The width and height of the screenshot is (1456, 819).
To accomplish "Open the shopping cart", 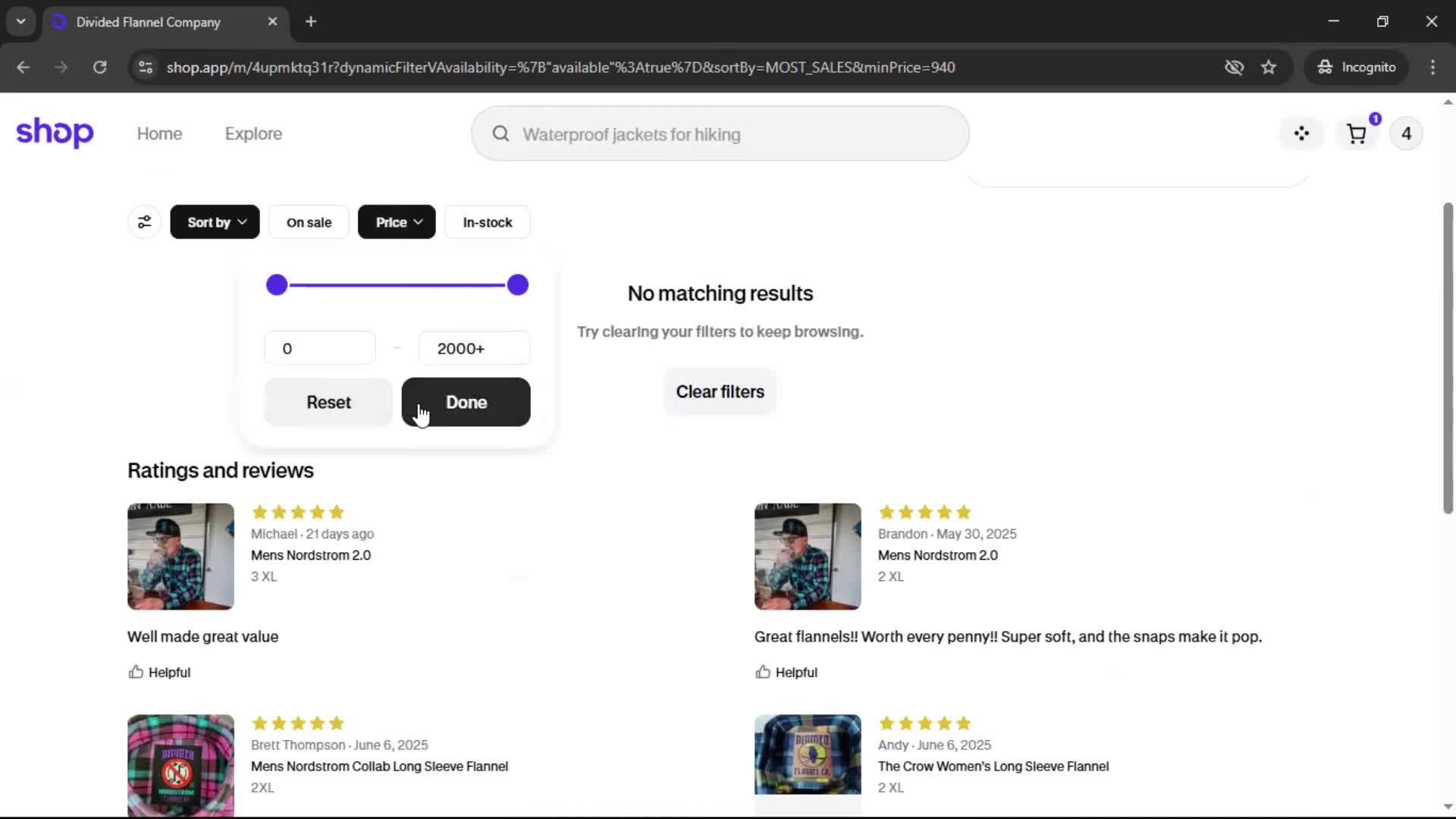I will [1357, 134].
